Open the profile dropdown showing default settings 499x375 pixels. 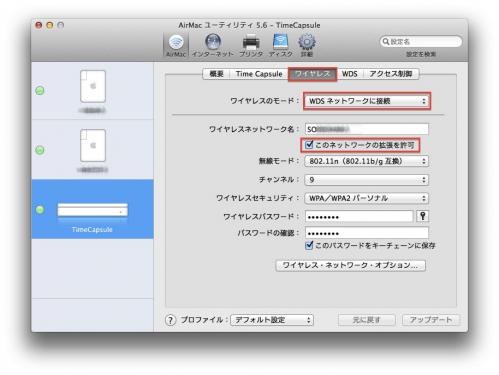[272, 320]
